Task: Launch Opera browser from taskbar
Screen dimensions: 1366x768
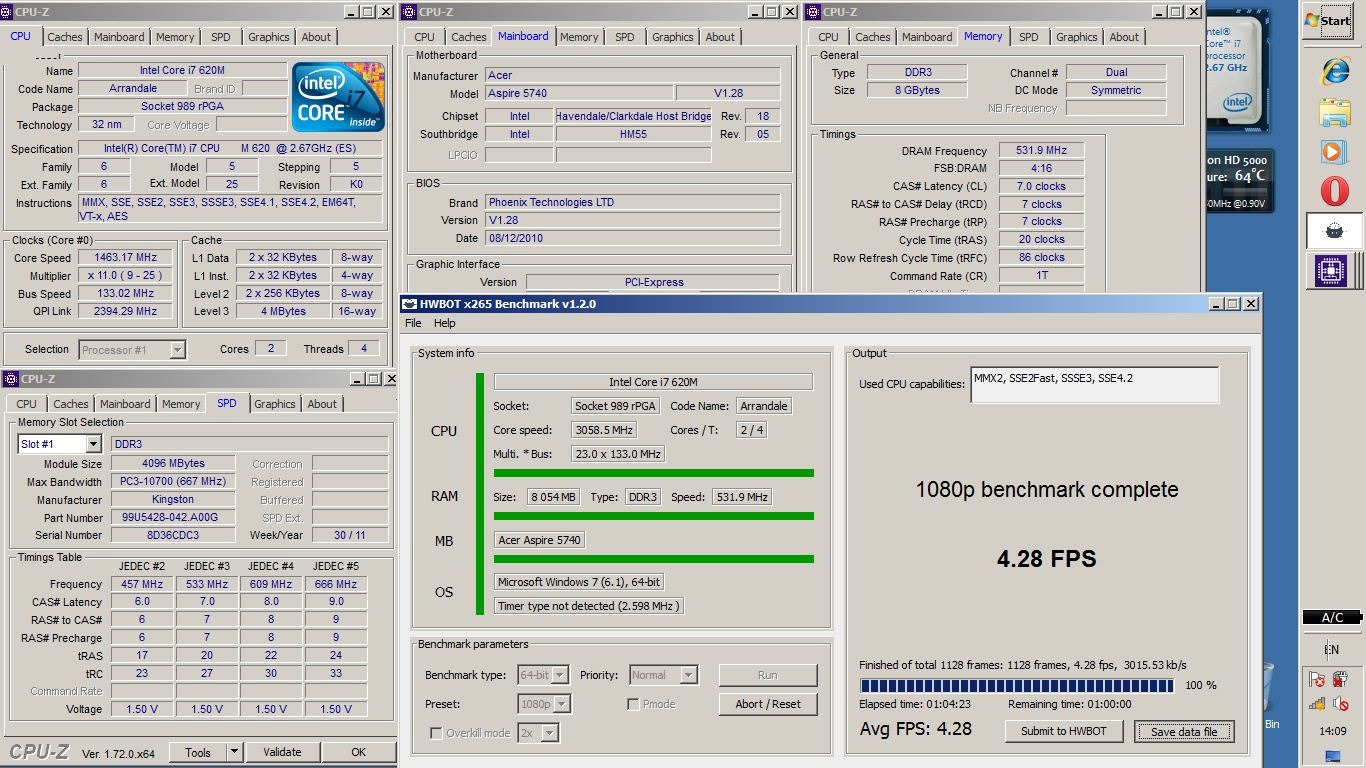Action: pyautogui.click(x=1334, y=190)
